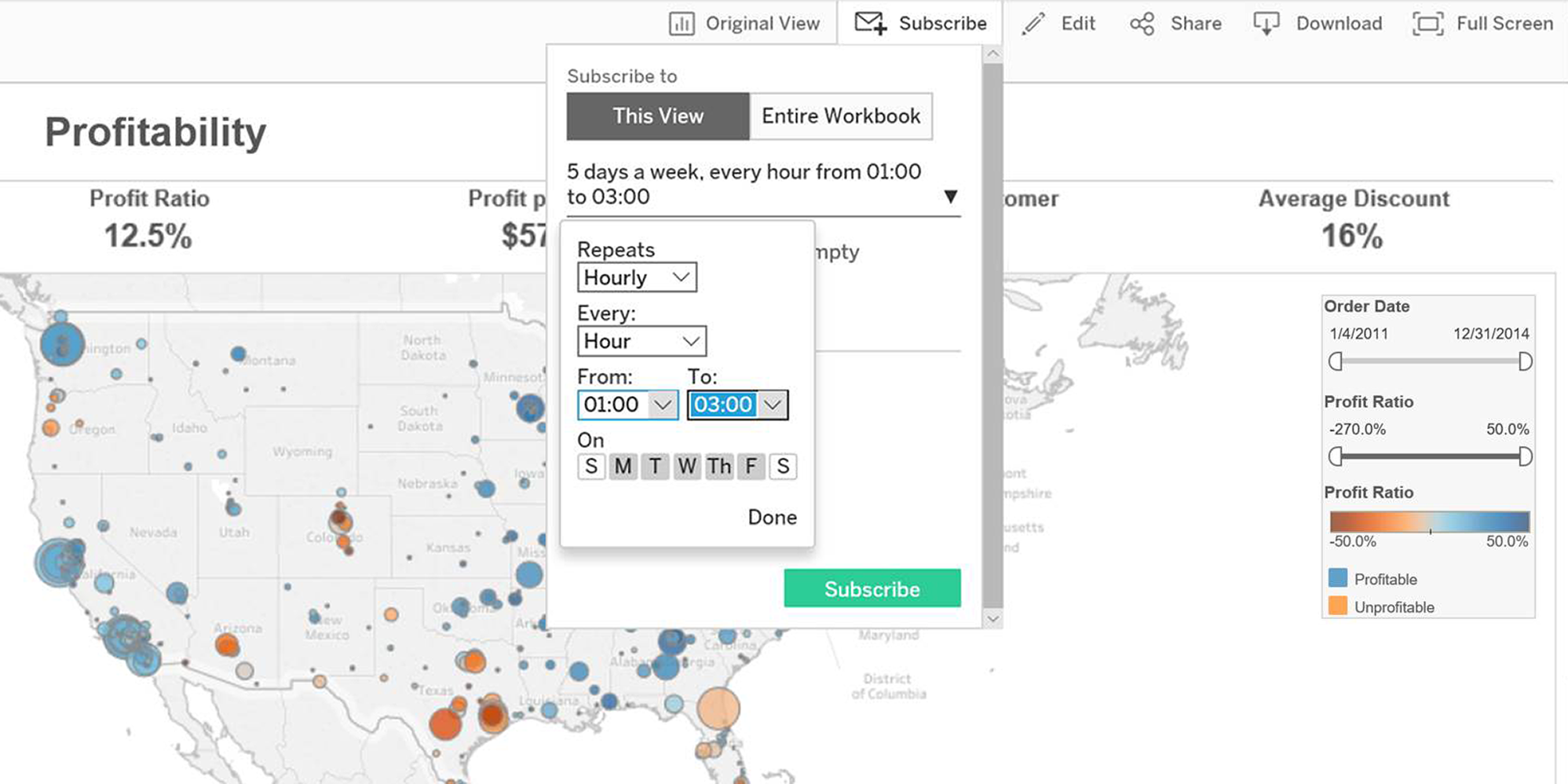Click Done in the schedule panel

(x=772, y=516)
